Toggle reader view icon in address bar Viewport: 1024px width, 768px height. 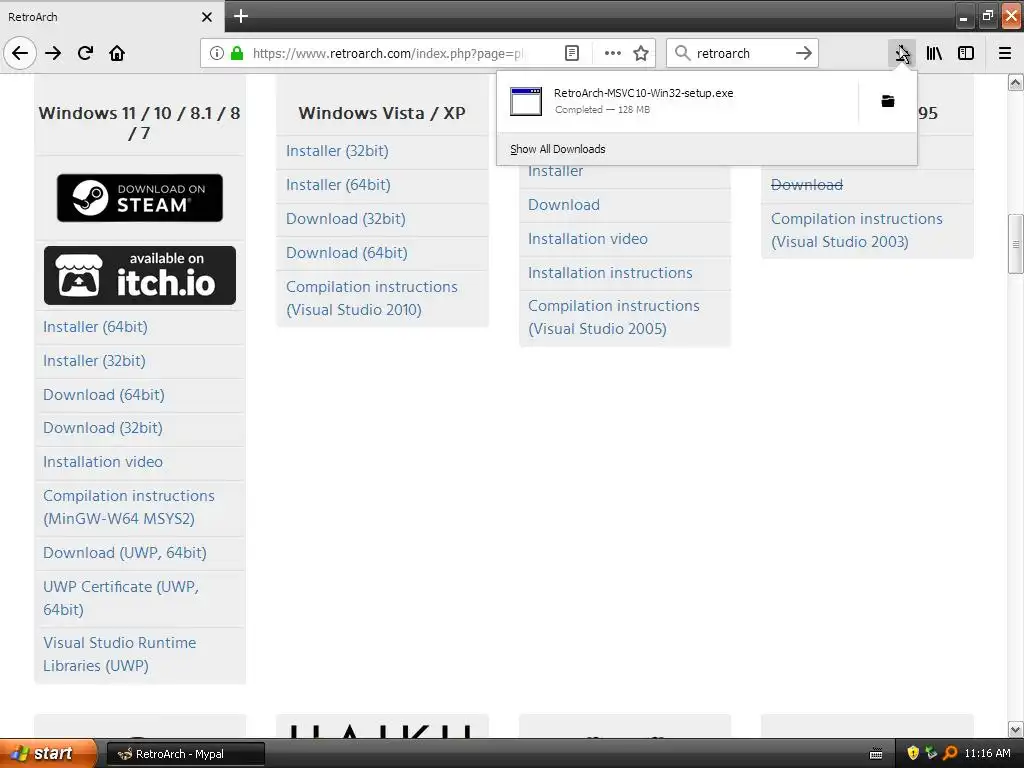pyautogui.click(x=571, y=53)
